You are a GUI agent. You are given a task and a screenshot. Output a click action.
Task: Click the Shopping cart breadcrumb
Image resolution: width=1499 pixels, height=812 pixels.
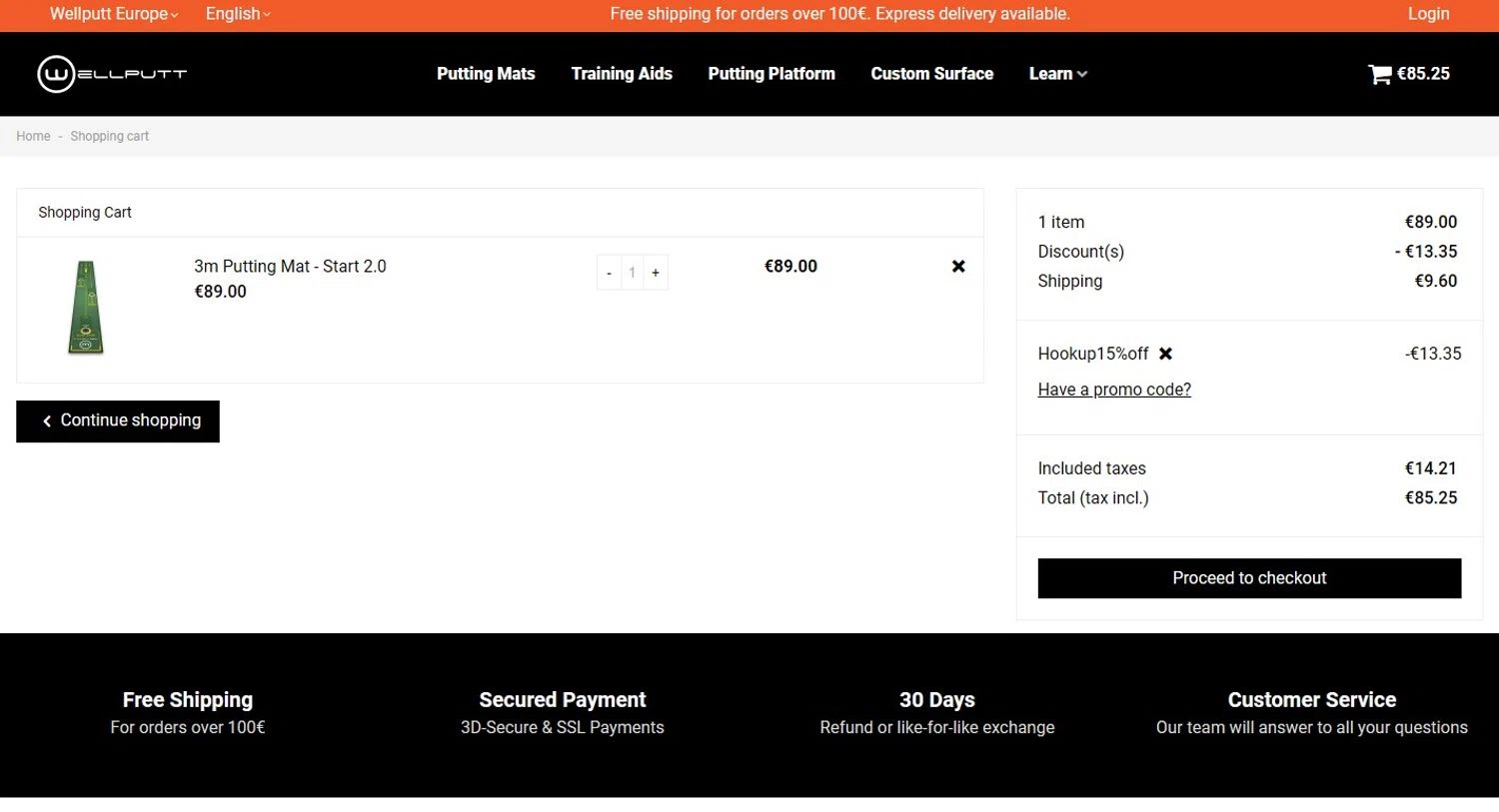point(109,136)
